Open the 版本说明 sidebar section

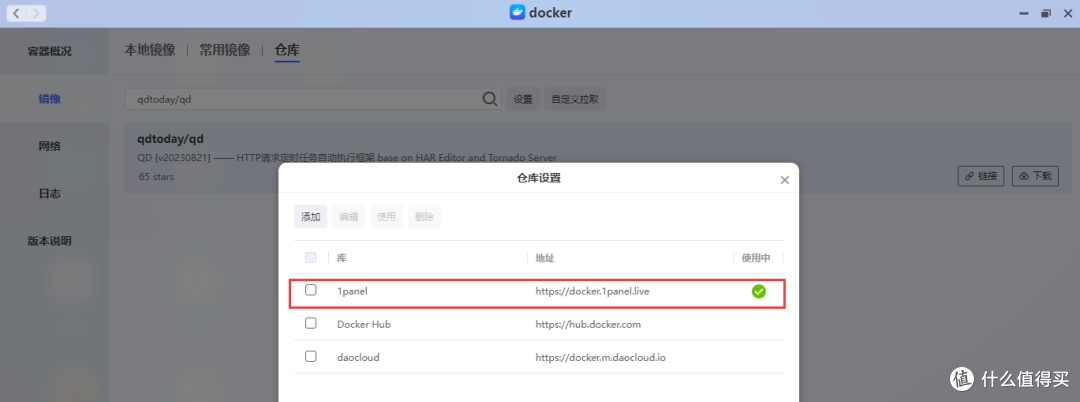point(50,242)
